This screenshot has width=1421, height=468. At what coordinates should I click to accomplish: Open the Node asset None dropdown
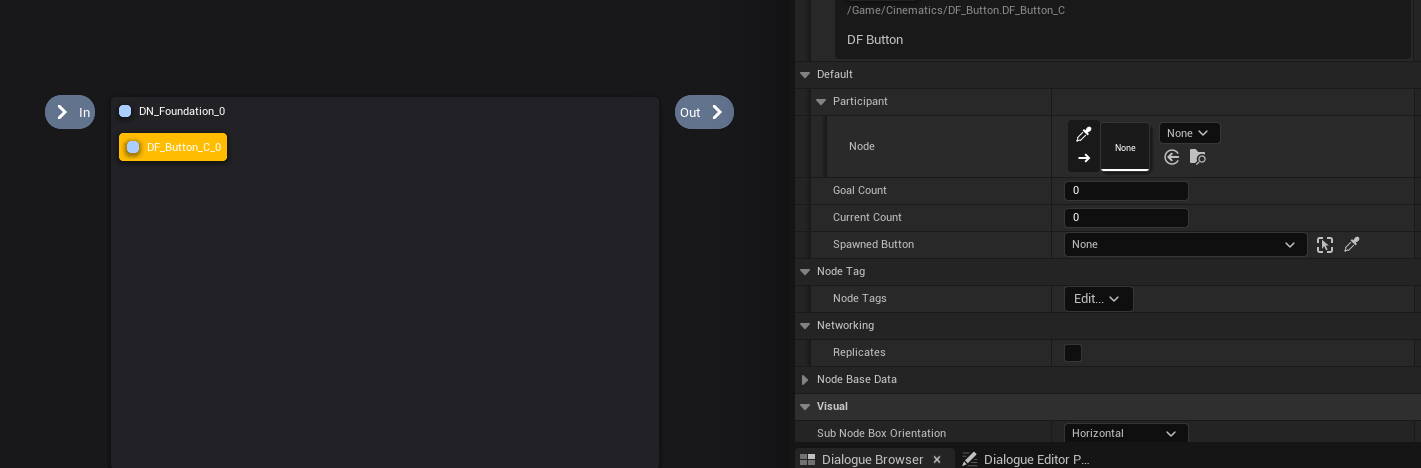[1189, 133]
